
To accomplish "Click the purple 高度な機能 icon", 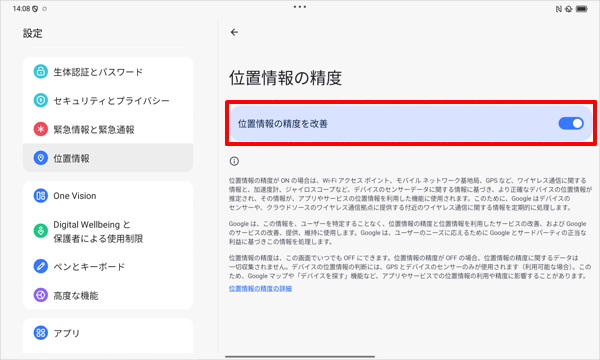I will pos(41,295).
